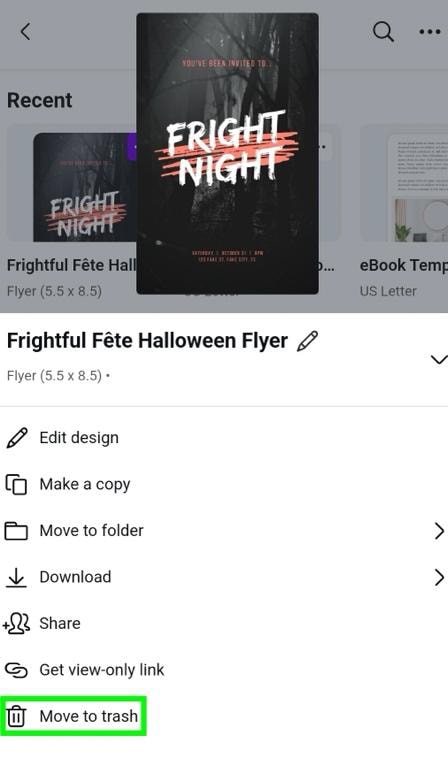The height and width of the screenshot is (759, 448).
Task: Click the Make a copy icon
Action: (x=16, y=484)
